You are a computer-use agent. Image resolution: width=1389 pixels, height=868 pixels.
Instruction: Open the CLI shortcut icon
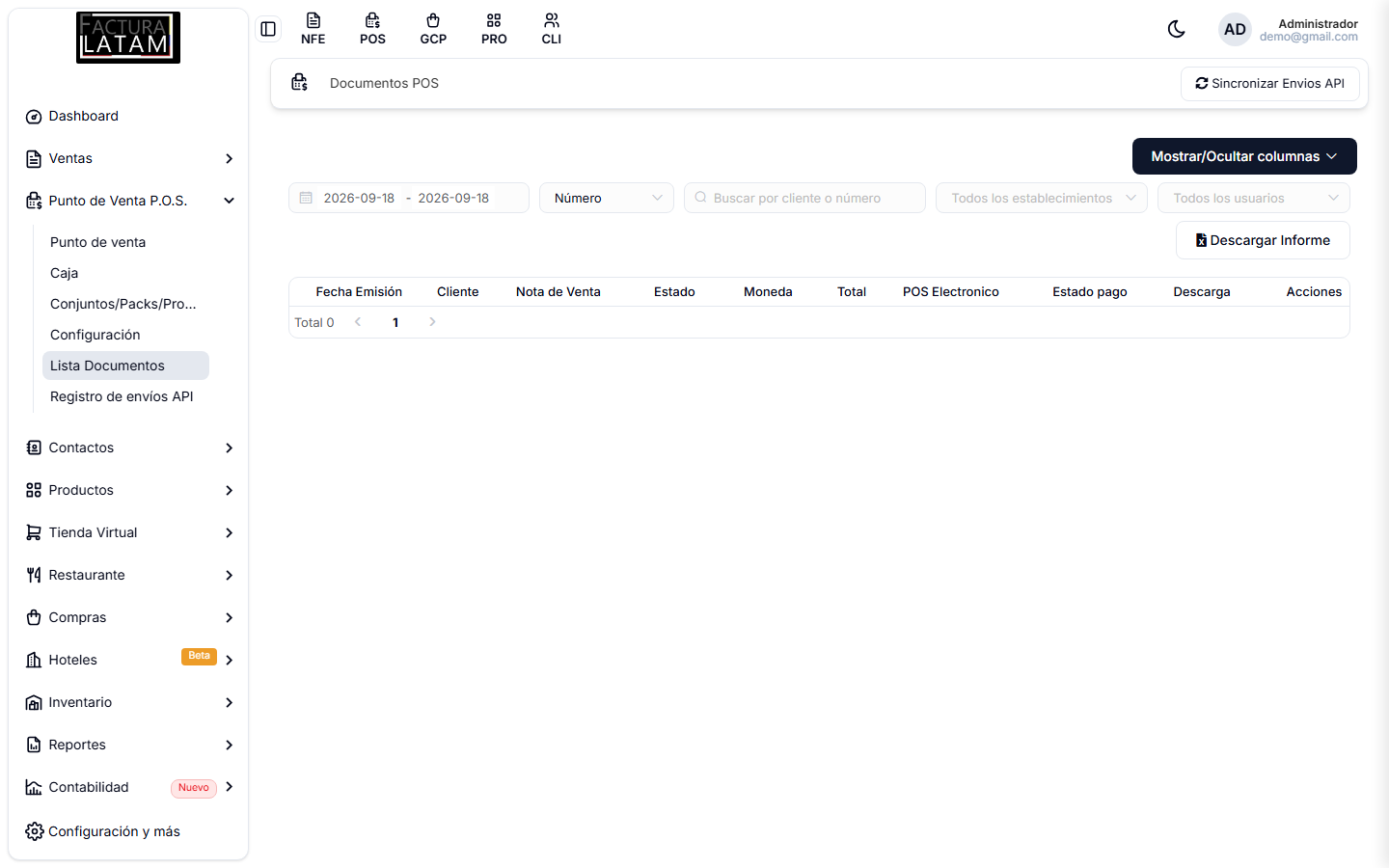(x=552, y=29)
